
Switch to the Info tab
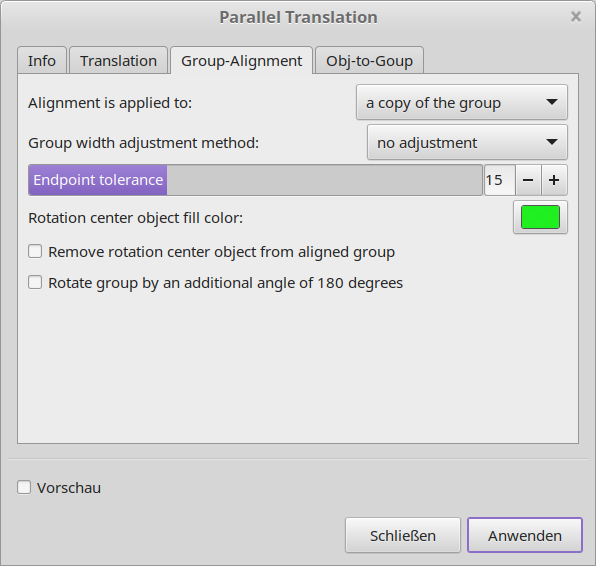(42, 60)
